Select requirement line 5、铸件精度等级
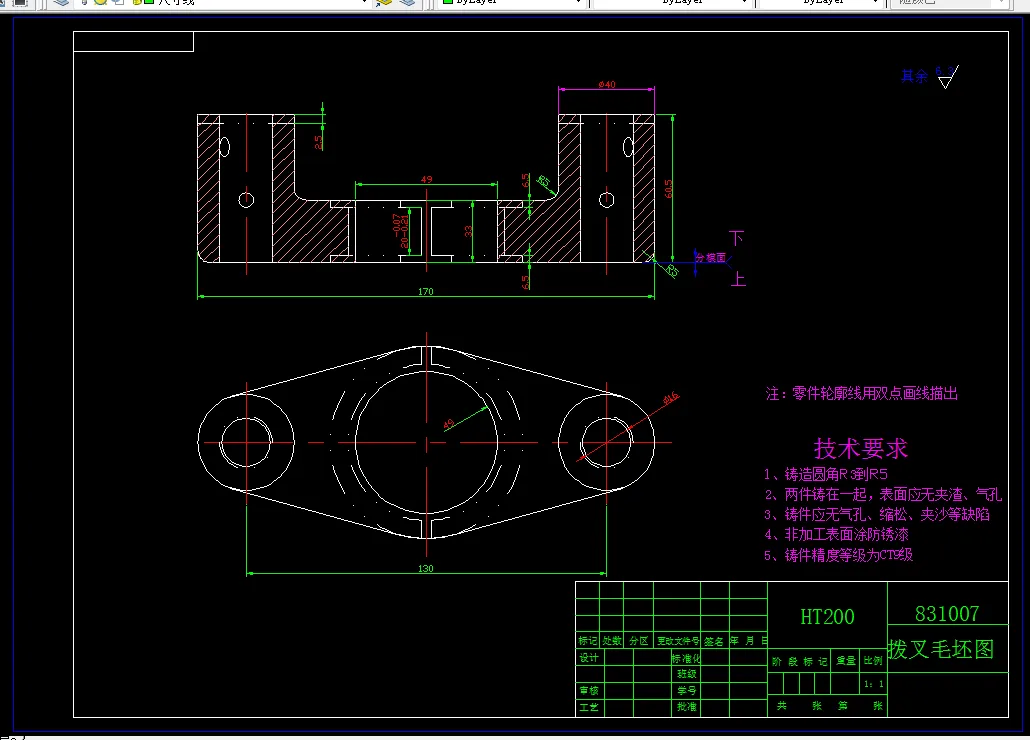The image size is (1030, 740). [838, 555]
